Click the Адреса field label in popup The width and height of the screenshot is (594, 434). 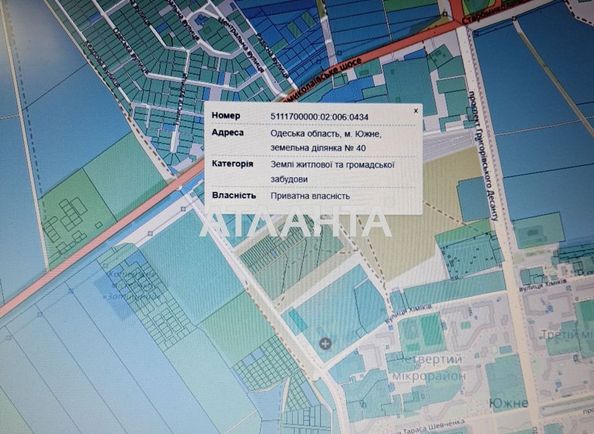pos(227,133)
